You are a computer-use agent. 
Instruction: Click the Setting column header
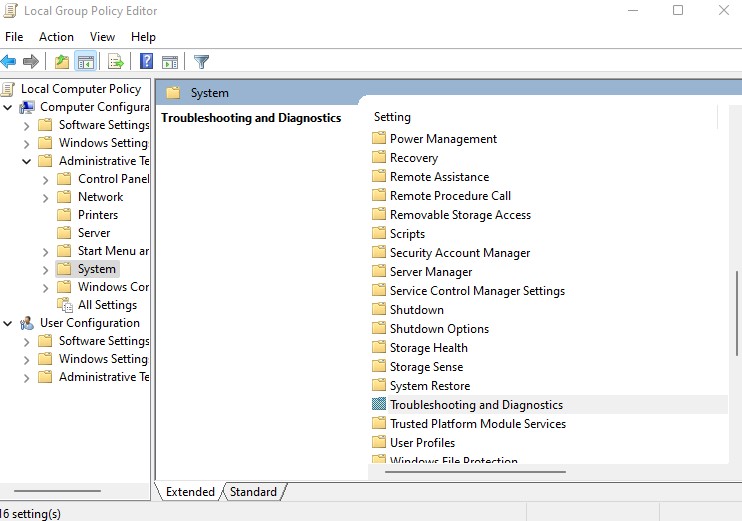(392, 117)
